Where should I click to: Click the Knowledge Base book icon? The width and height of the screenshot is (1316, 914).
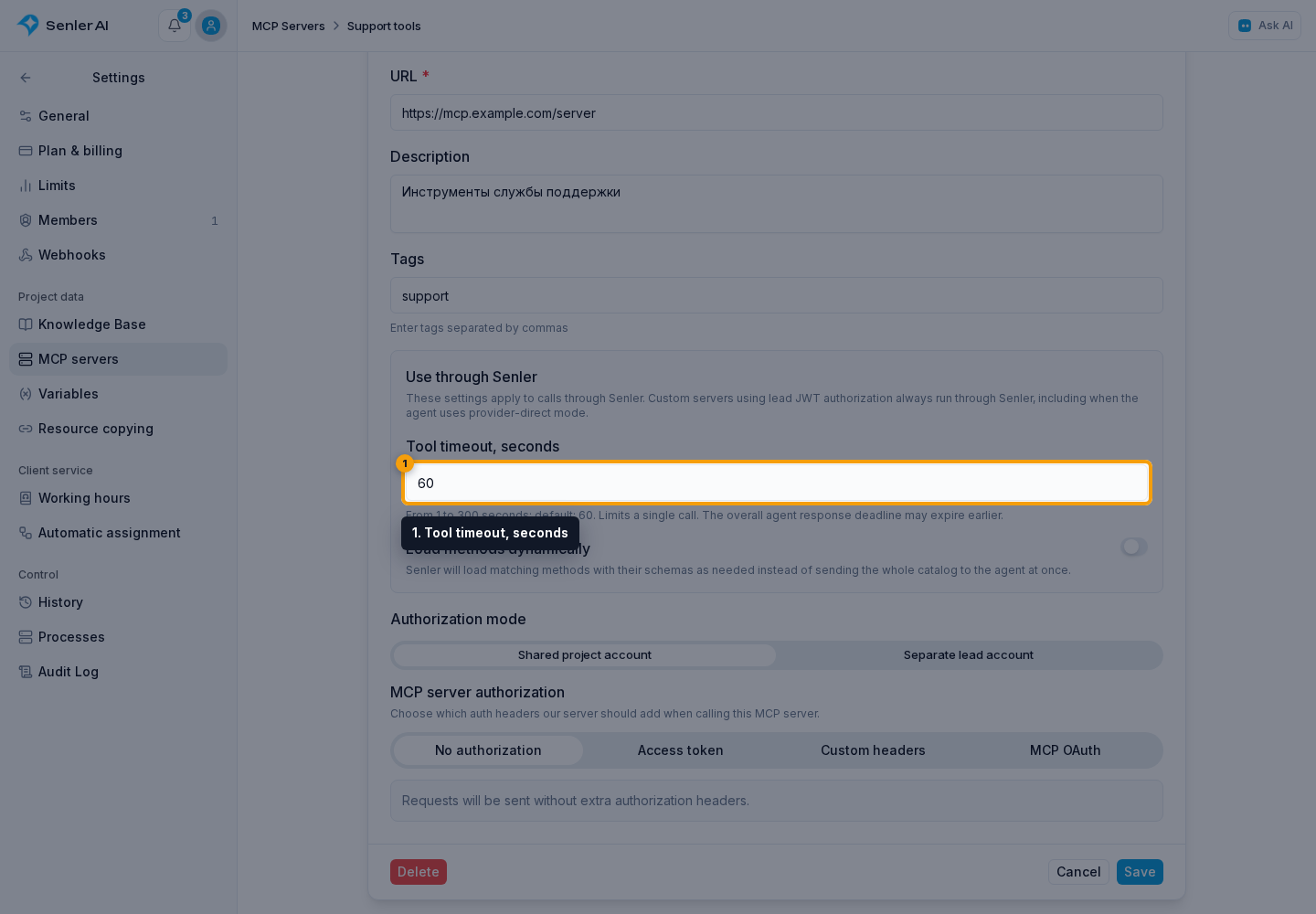(x=26, y=324)
